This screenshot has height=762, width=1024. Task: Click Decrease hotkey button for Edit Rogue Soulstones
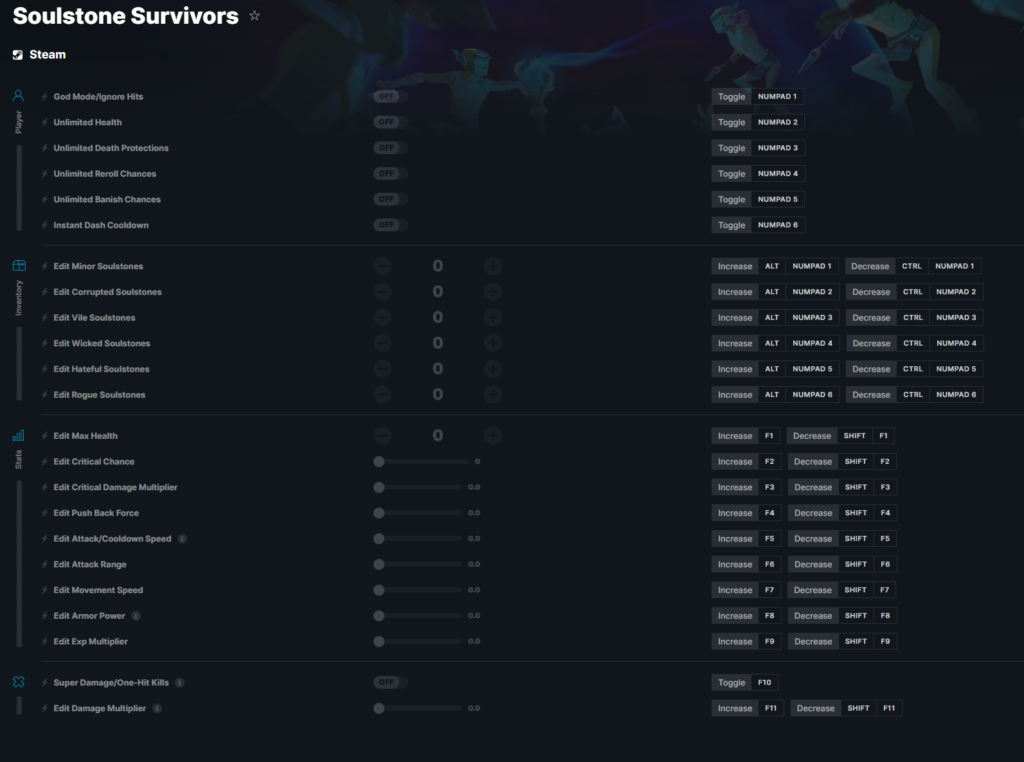coord(871,394)
